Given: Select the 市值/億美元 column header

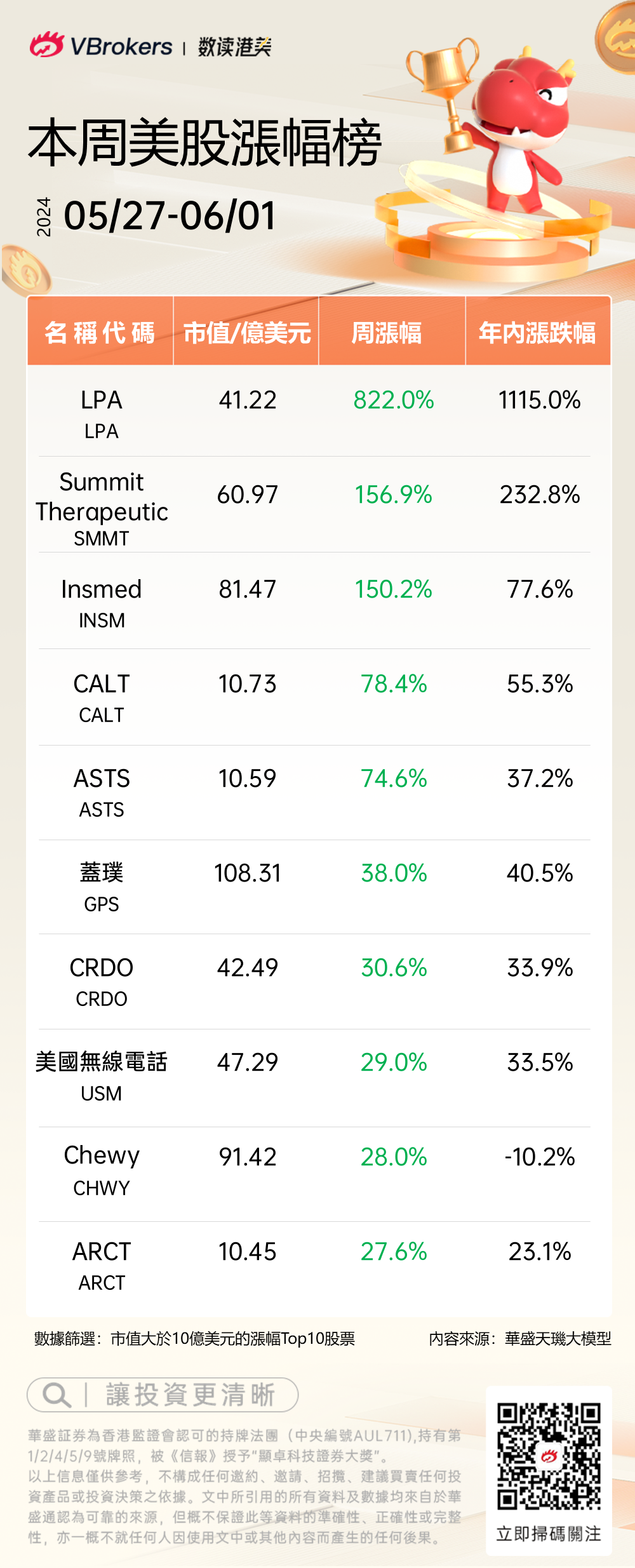Looking at the screenshot, I should [246, 332].
